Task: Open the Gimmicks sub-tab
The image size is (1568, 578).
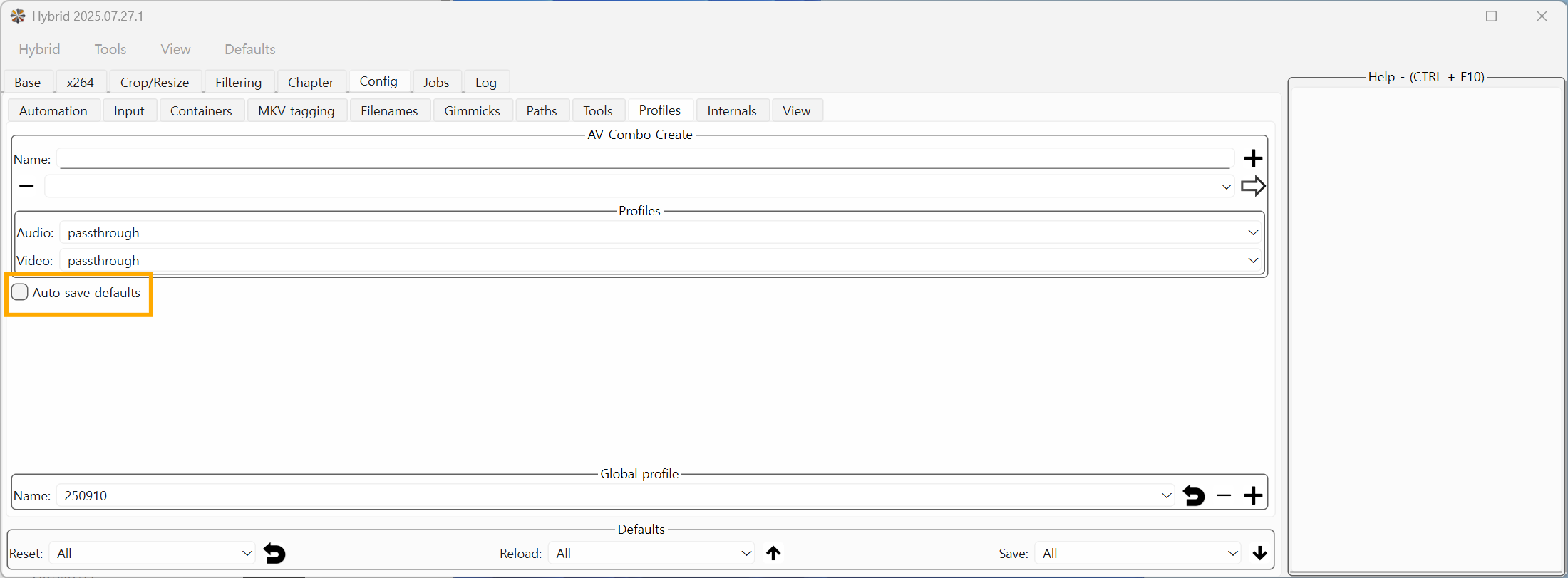Action: click(x=472, y=110)
